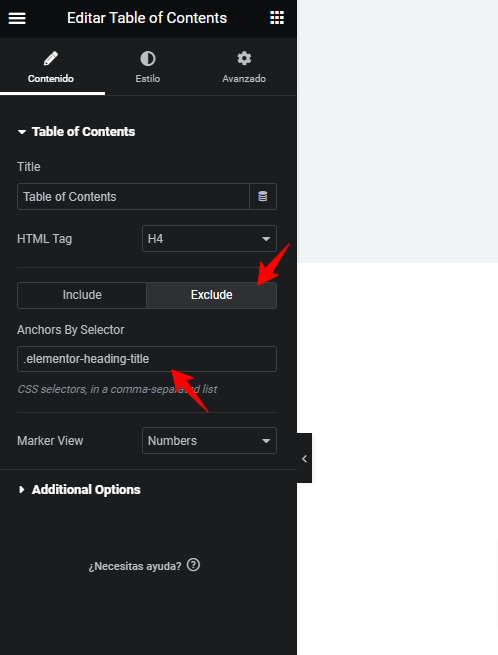Select the Exclude toggle option
The height and width of the screenshot is (655, 498).
[211, 295]
